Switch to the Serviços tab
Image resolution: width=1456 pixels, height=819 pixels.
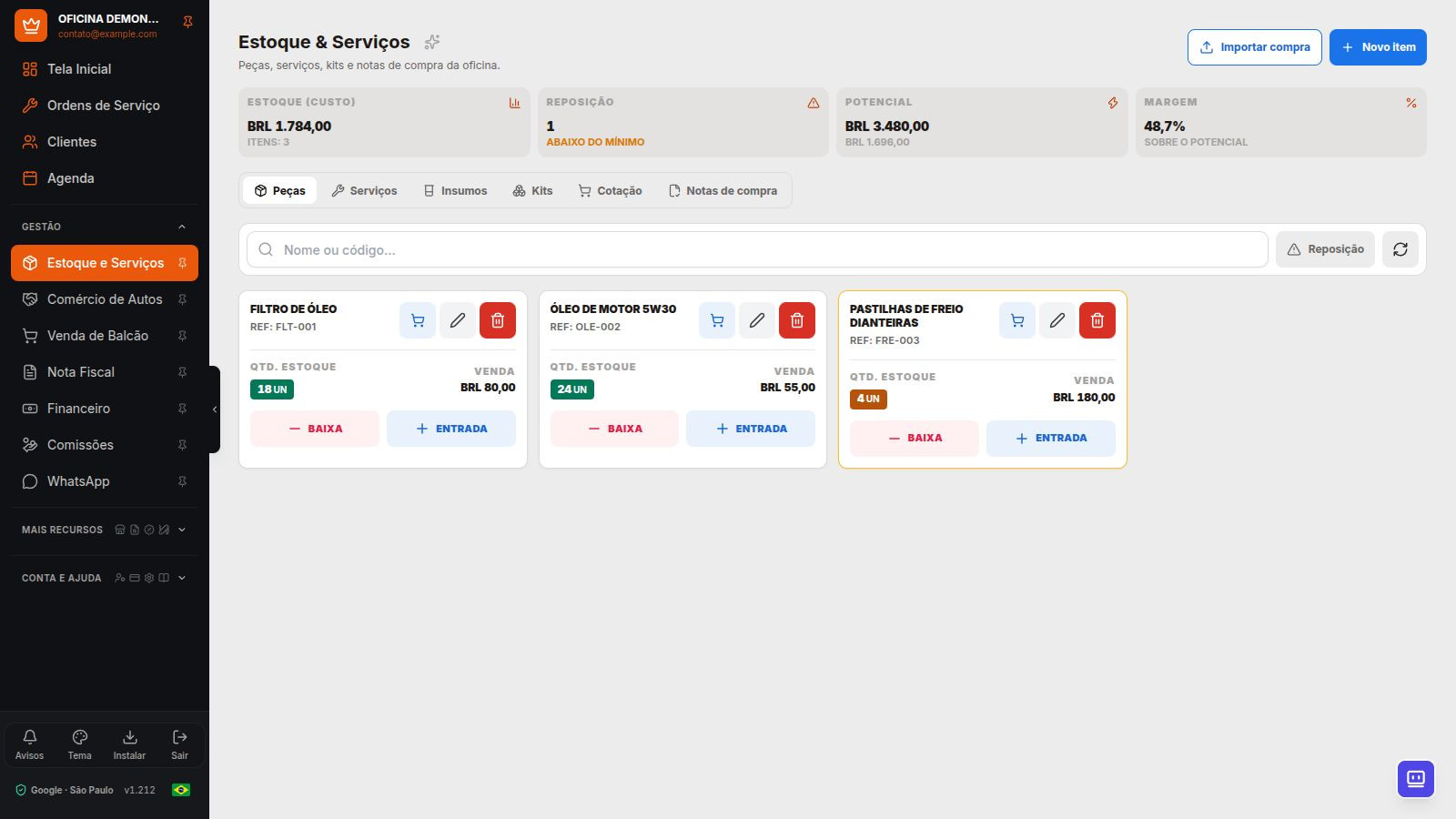pos(364,190)
